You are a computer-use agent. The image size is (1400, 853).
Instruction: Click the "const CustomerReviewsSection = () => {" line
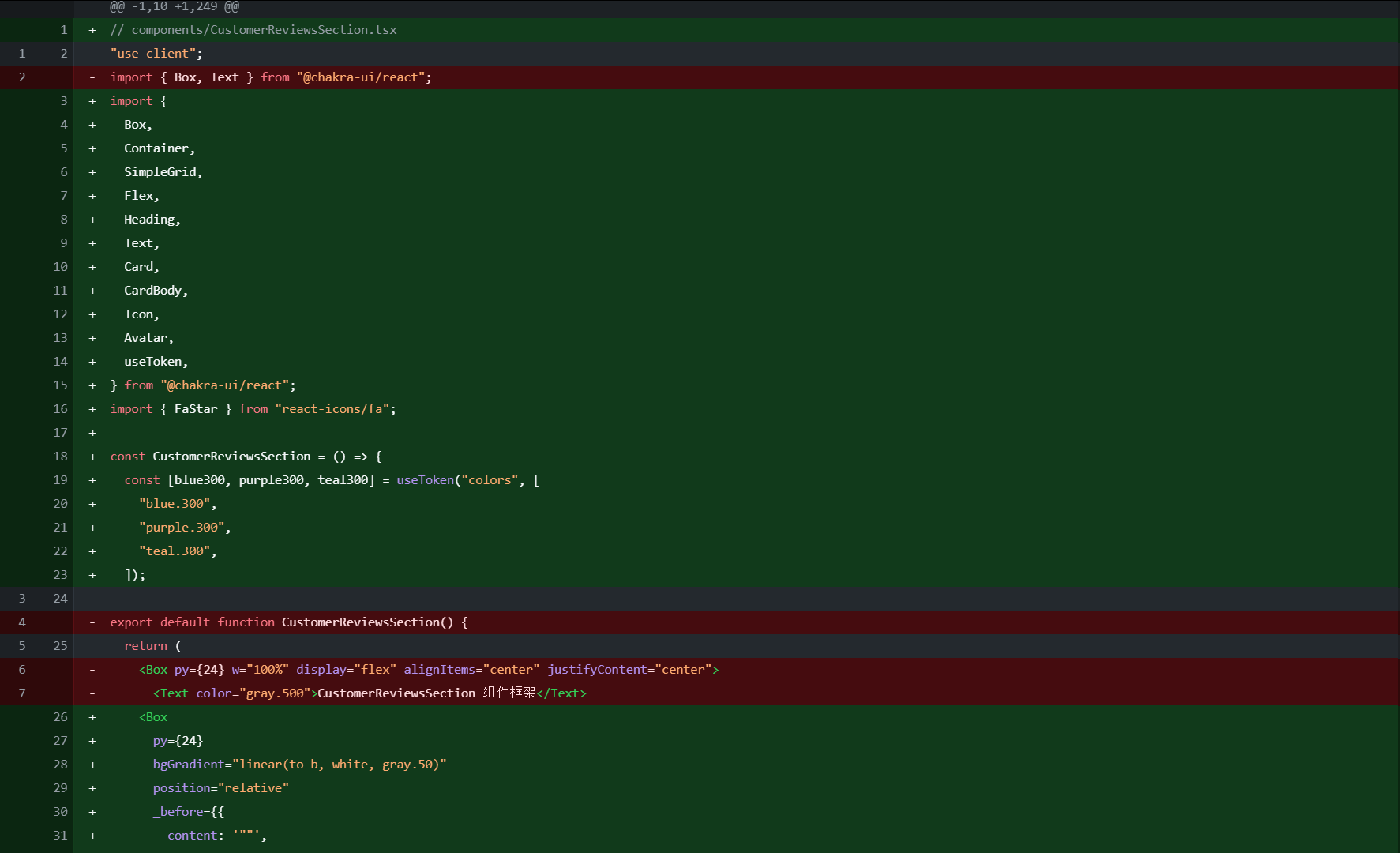pyautogui.click(x=246, y=457)
